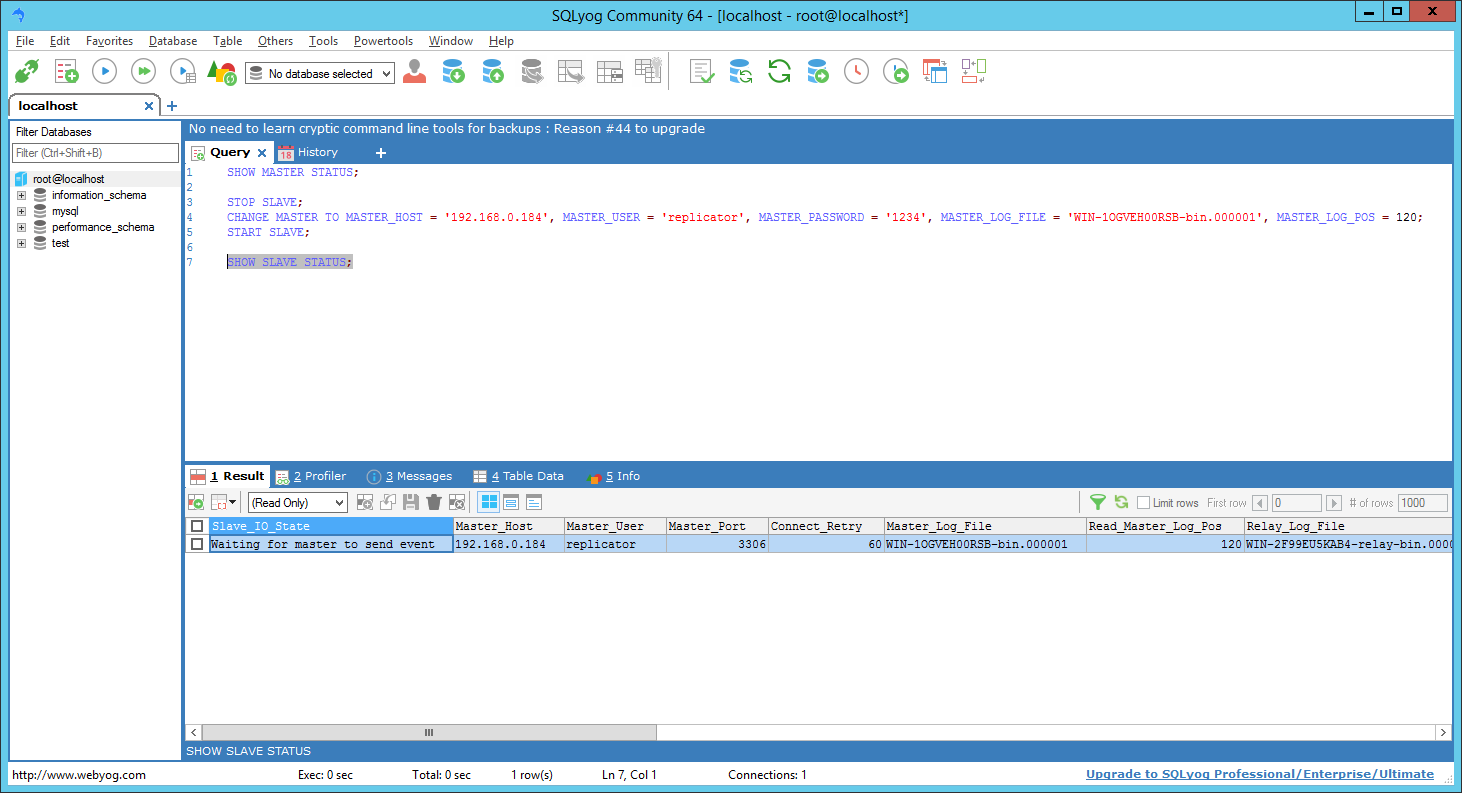
Task: Click the gray database with arrow icon
Action: coord(531,72)
